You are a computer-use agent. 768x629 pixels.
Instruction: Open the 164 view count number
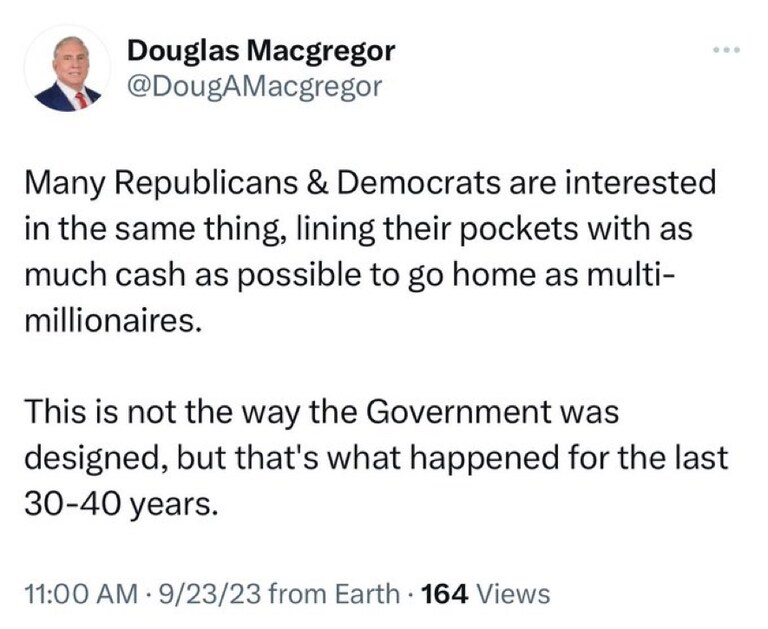click(447, 594)
